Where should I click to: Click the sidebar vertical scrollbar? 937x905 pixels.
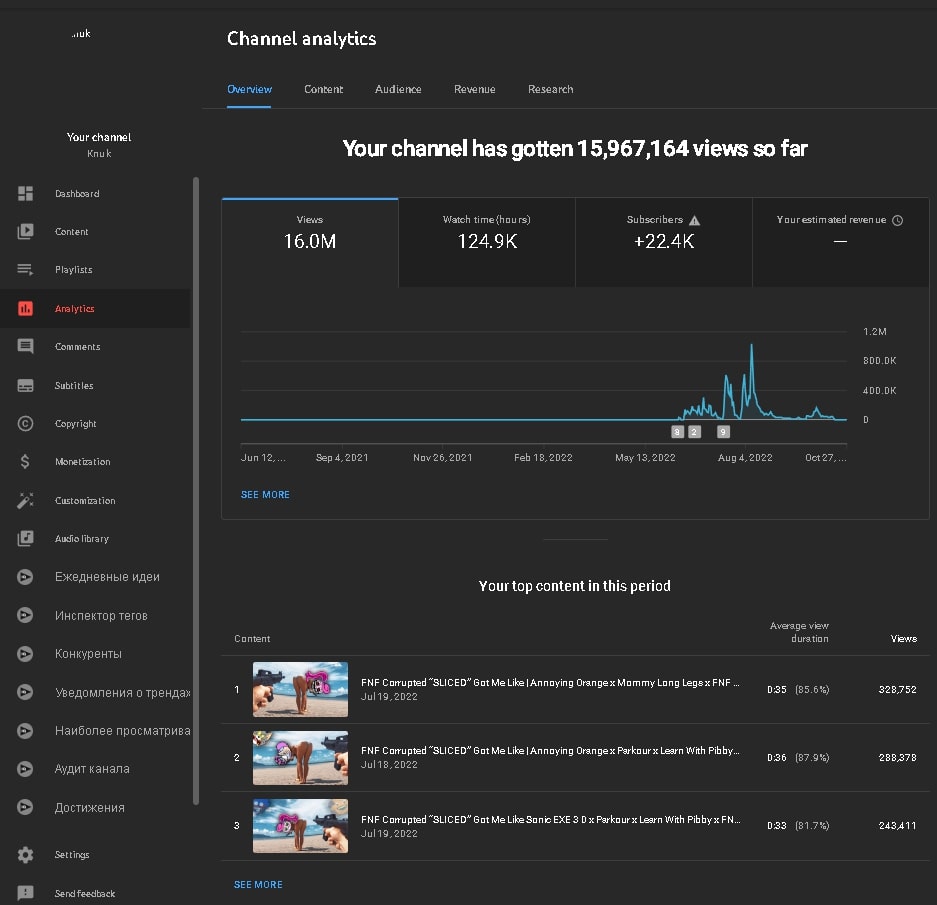(x=195, y=491)
